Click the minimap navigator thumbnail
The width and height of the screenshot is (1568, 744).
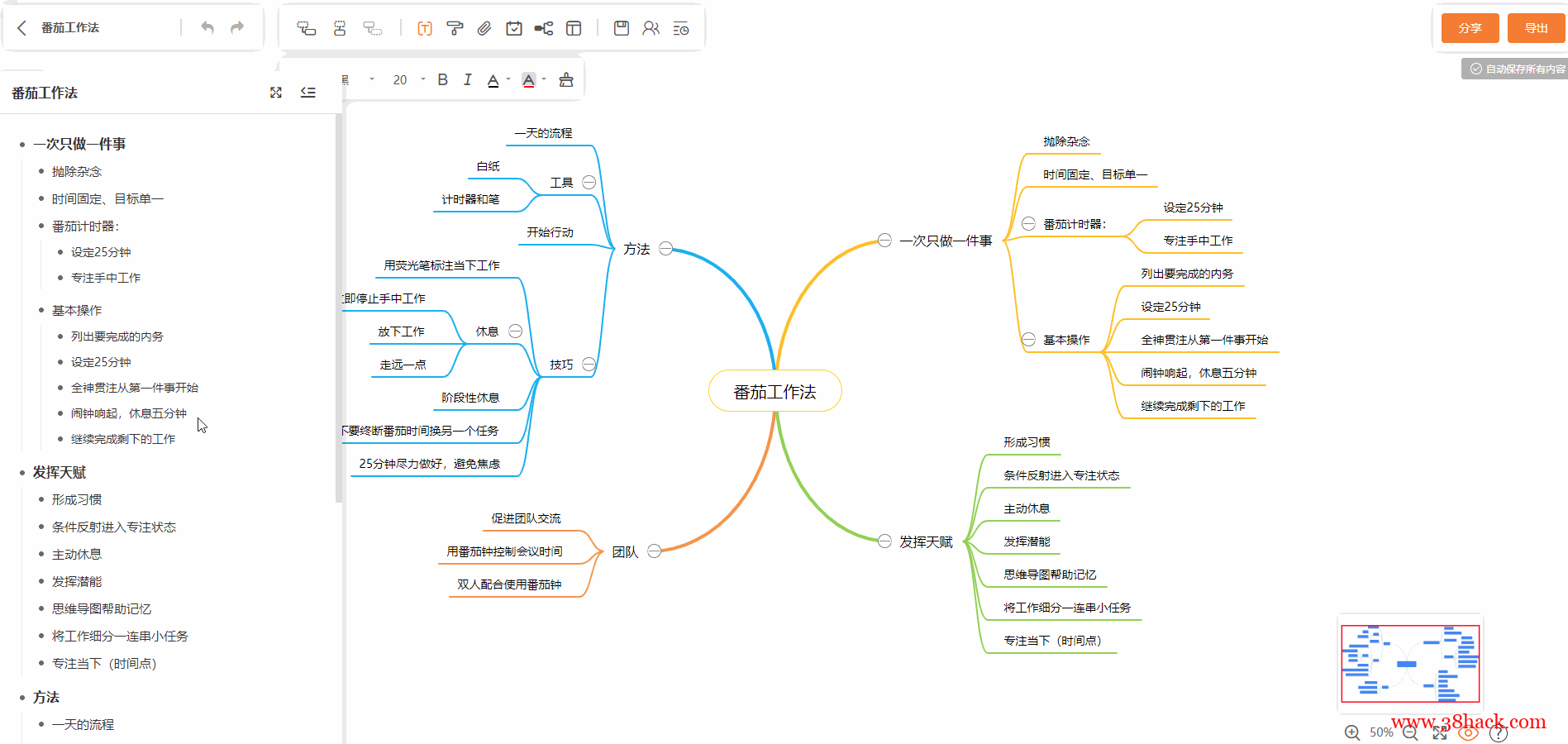(x=1410, y=664)
